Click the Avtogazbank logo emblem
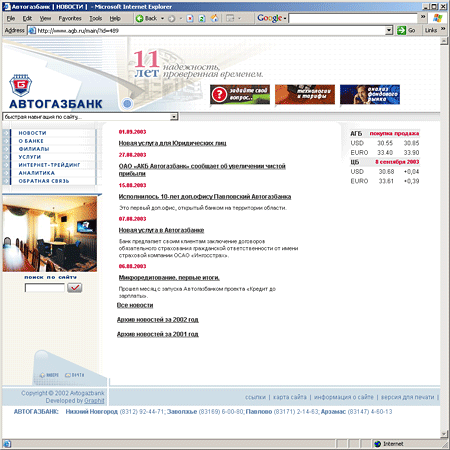Viewport: 450px width, 450px height. tap(20, 86)
